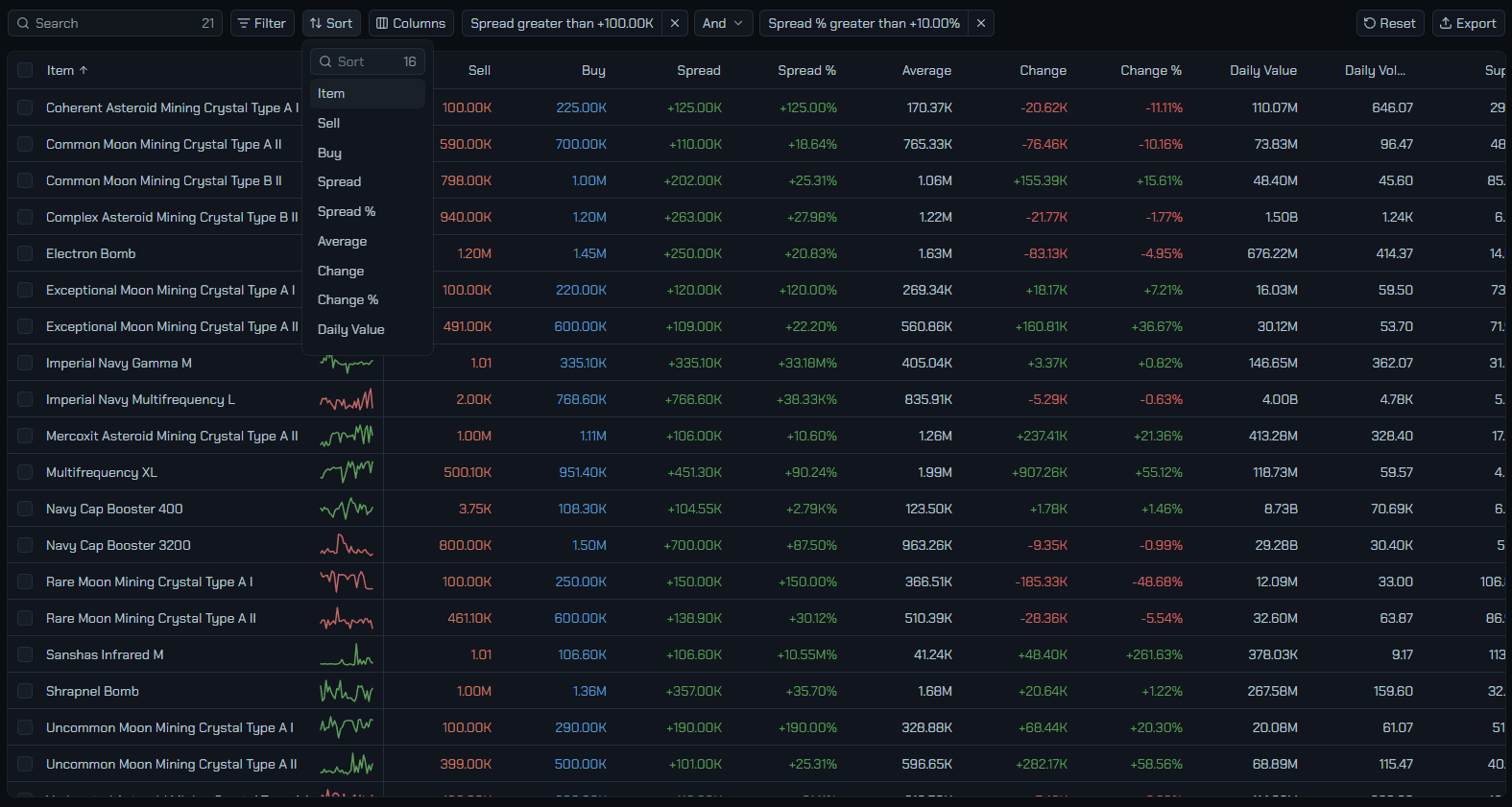The width and height of the screenshot is (1512, 807).
Task: Remove the Spread greater than +100.00K filter
Action: [x=675, y=23]
